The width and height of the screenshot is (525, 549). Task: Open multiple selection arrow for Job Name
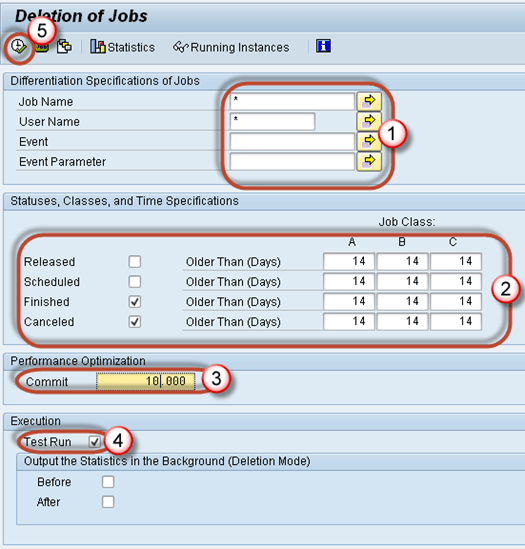(x=369, y=102)
